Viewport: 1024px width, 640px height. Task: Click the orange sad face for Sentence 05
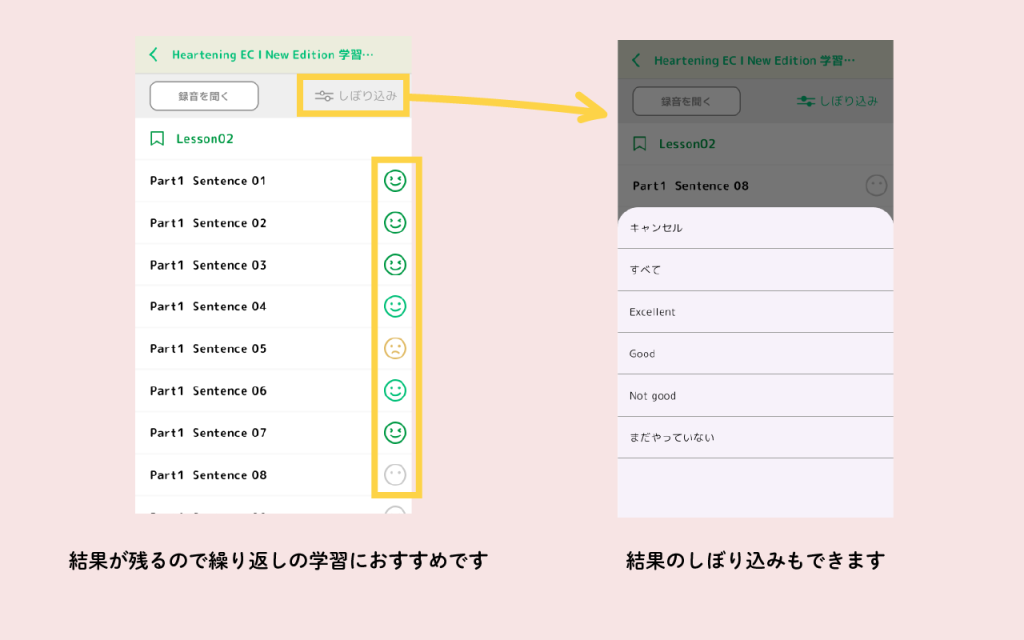point(395,349)
